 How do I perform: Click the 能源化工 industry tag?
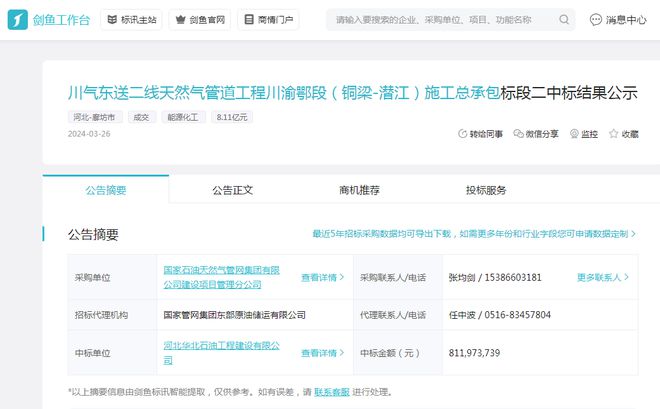point(183,117)
